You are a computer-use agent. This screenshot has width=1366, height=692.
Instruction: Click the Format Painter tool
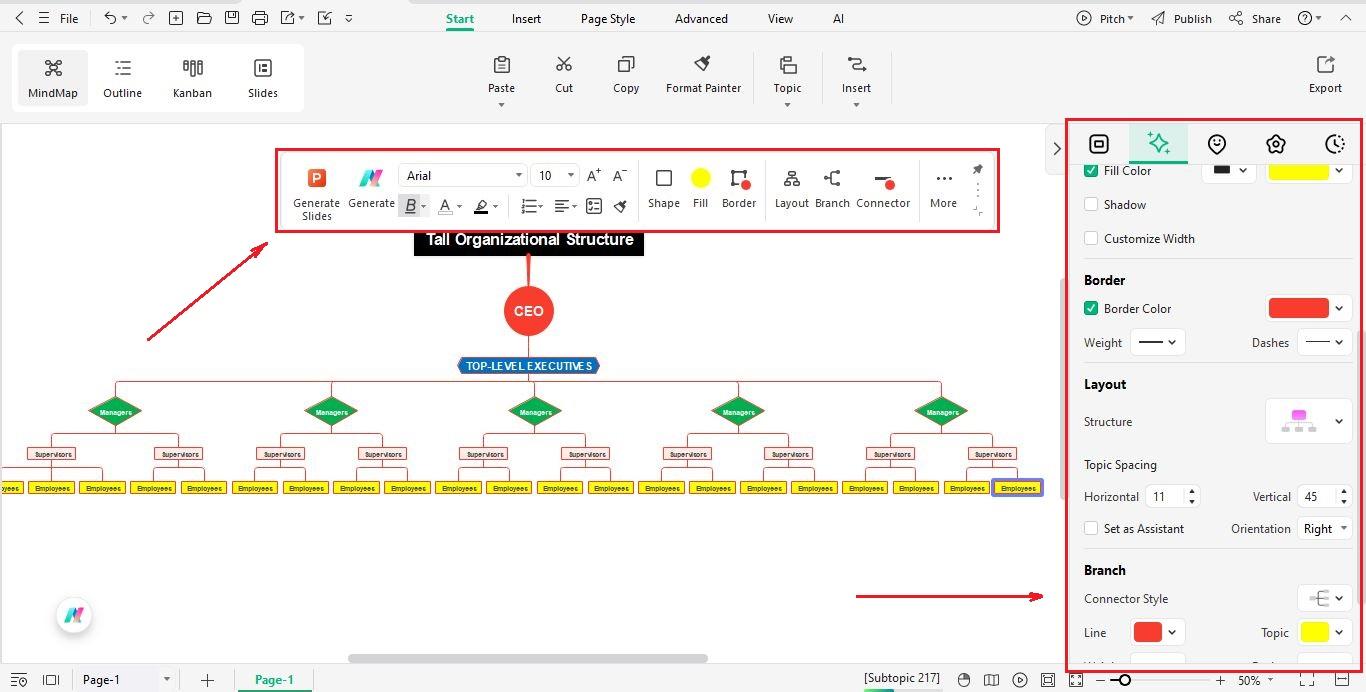[703, 73]
